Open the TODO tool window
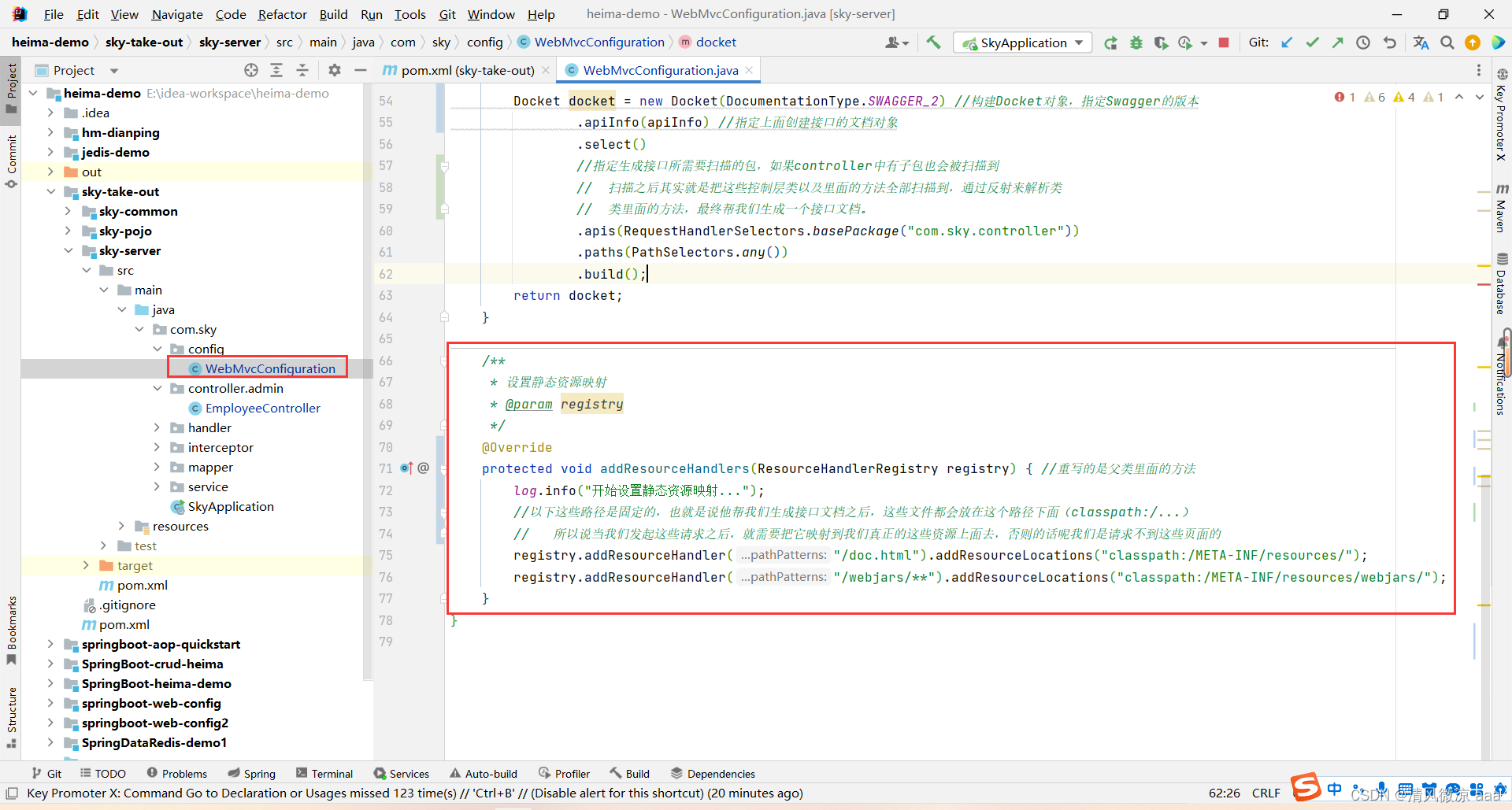The image size is (1512, 810). [103, 774]
